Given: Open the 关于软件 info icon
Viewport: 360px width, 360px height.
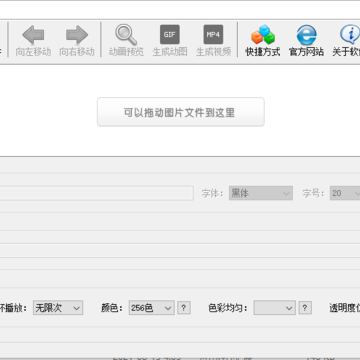Looking at the screenshot, I should tap(350, 35).
